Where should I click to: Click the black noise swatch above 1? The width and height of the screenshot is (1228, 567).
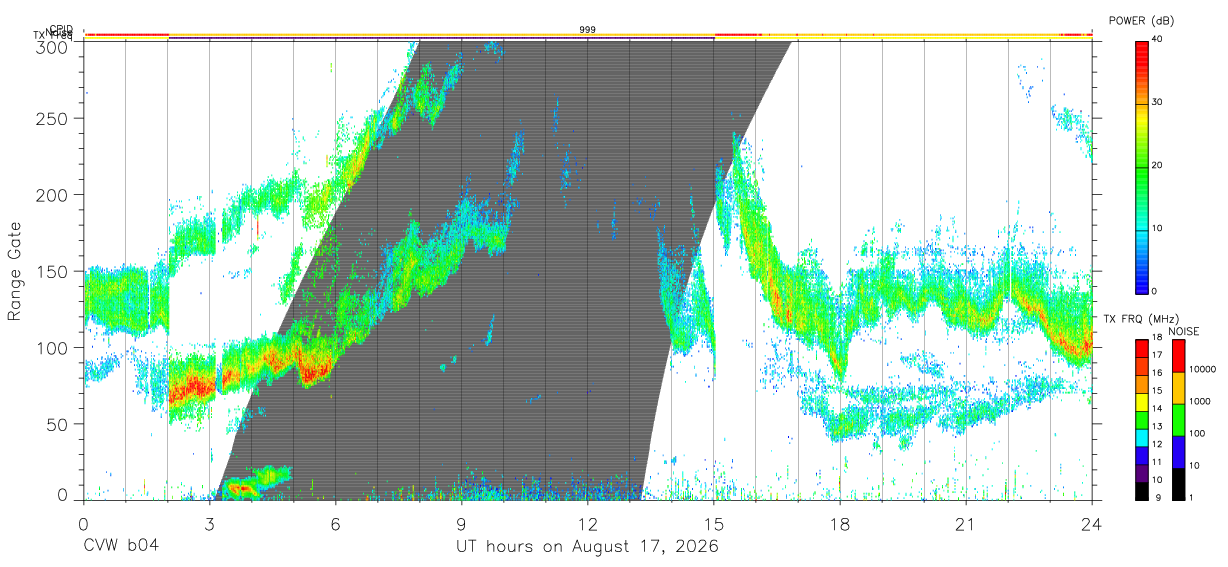(1177, 484)
